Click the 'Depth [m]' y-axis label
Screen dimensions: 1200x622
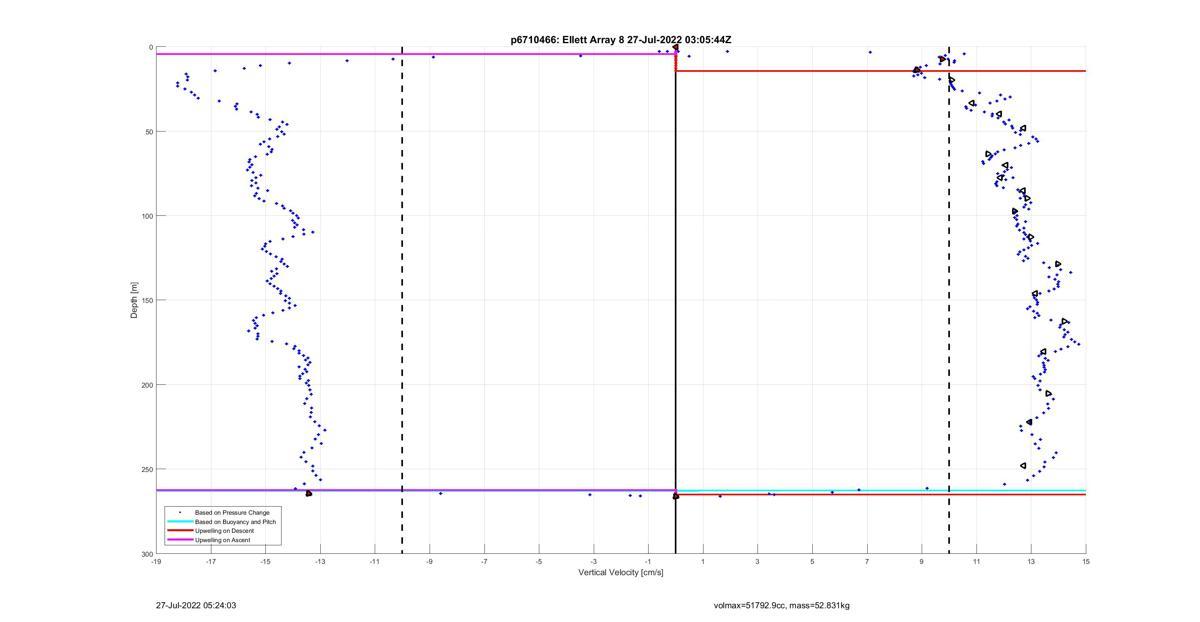point(134,300)
